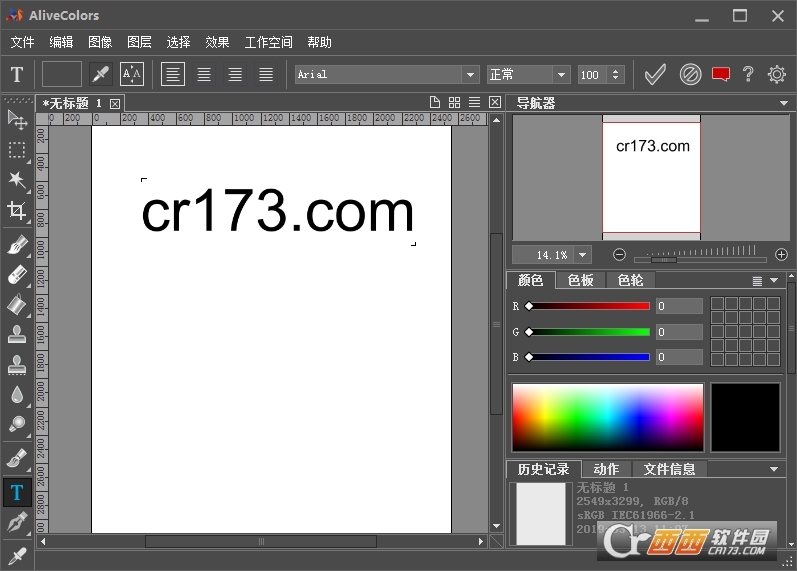The width and height of the screenshot is (797, 571).
Task: Close the 无标题 1 document tab
Action: point(115,104)
